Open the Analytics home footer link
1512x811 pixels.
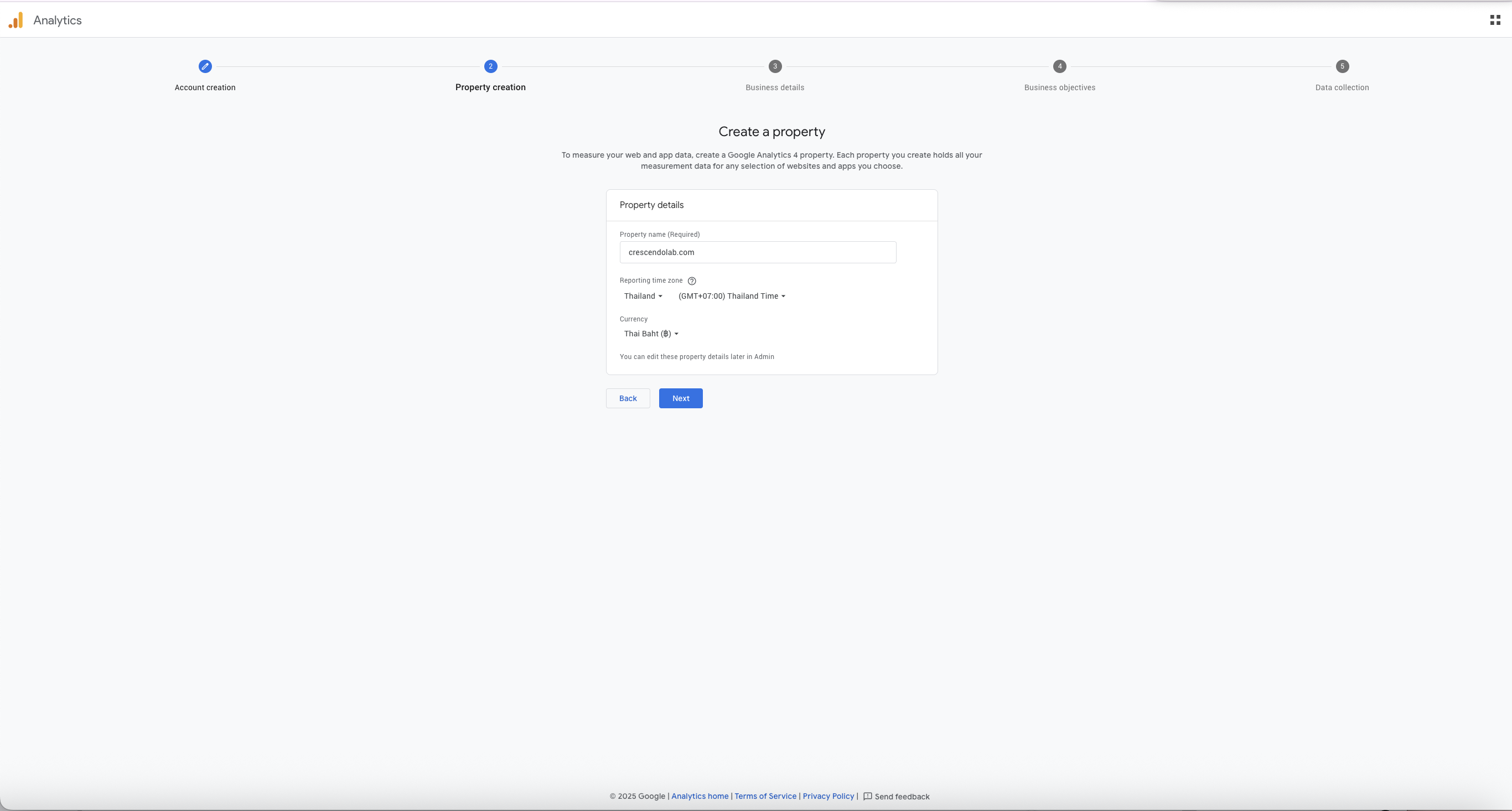tap(700, 796)
